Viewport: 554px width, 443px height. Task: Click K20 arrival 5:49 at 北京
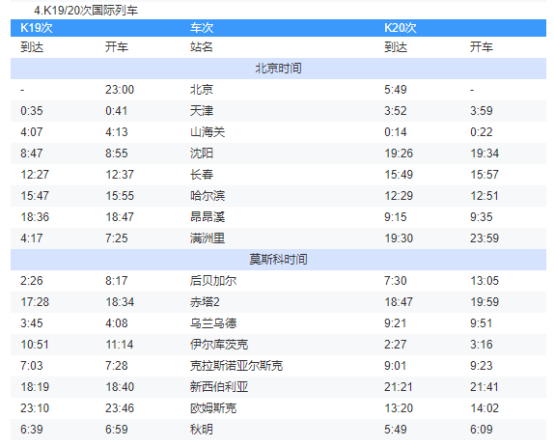tap(395, 89)
